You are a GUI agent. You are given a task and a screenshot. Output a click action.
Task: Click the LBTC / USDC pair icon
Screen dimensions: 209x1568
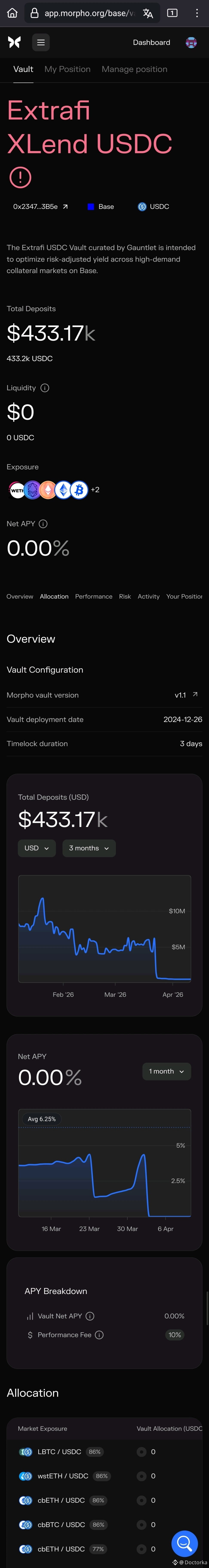tap(26, 1452)
